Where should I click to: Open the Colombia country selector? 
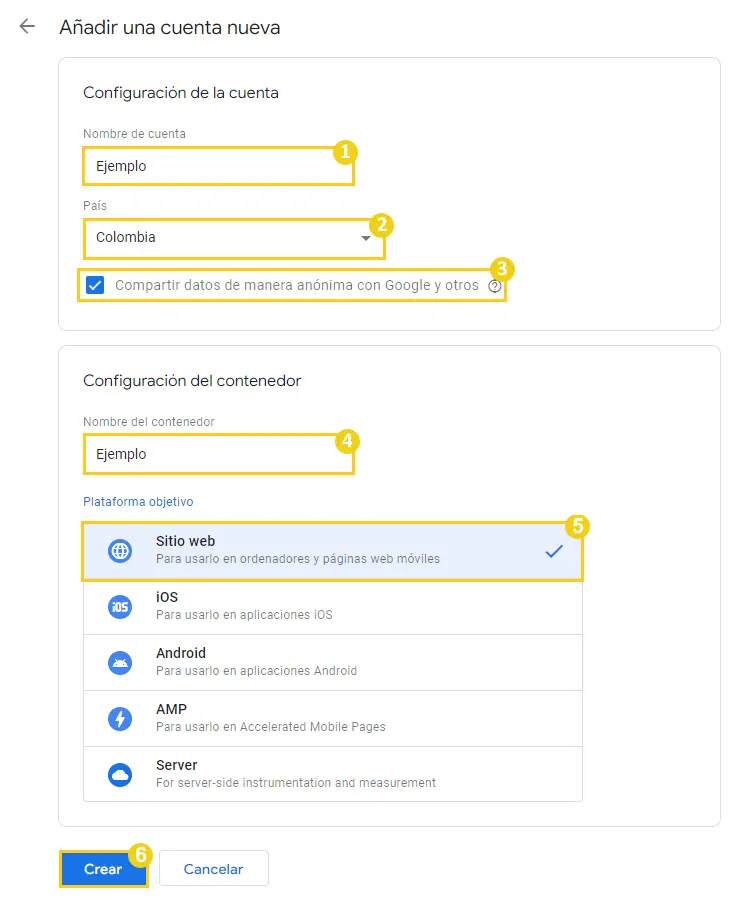(x=234, y=238)
